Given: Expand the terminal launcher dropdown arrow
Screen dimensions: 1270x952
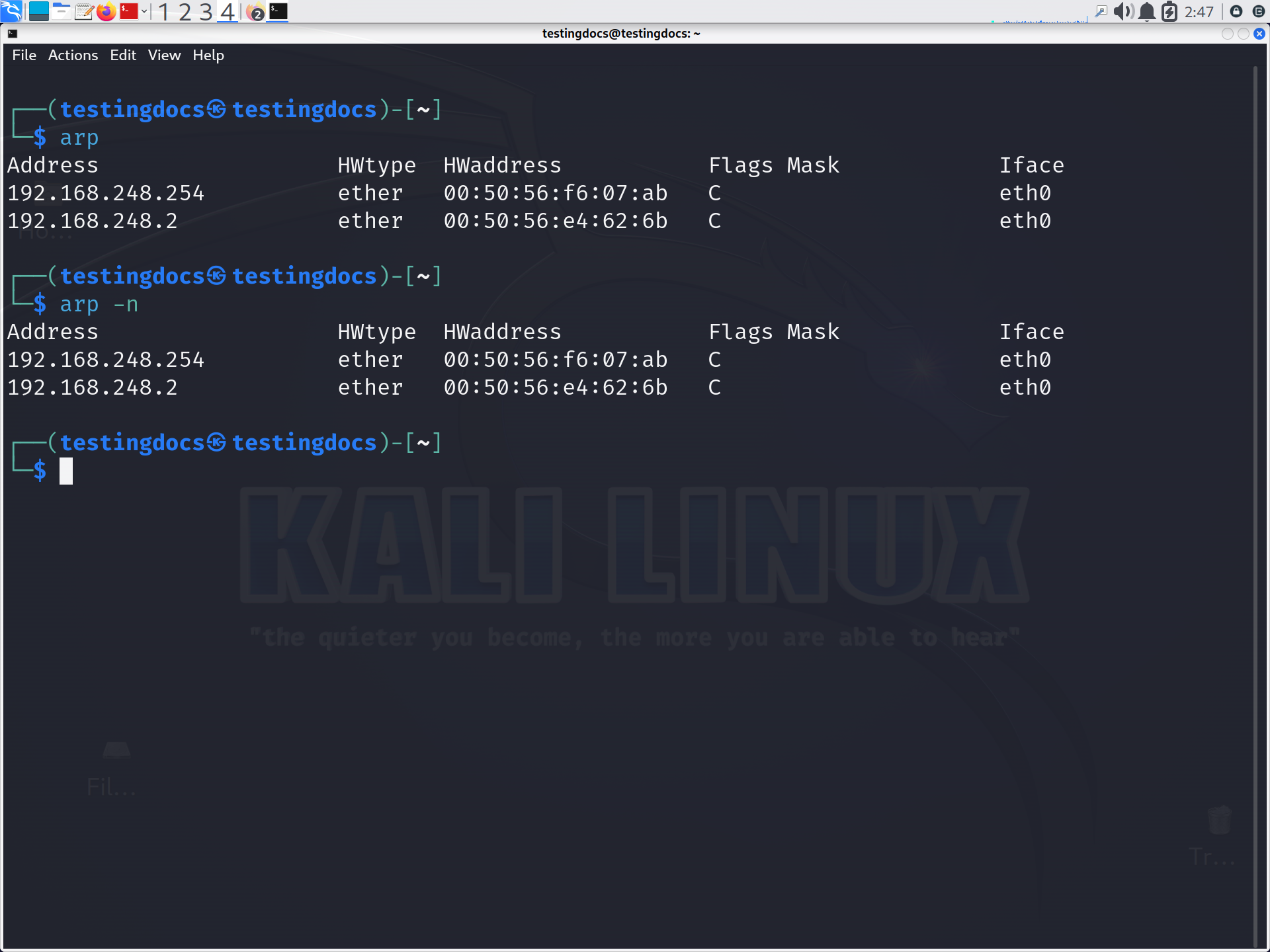Looking at the screenshot, I should pos(144,11).
